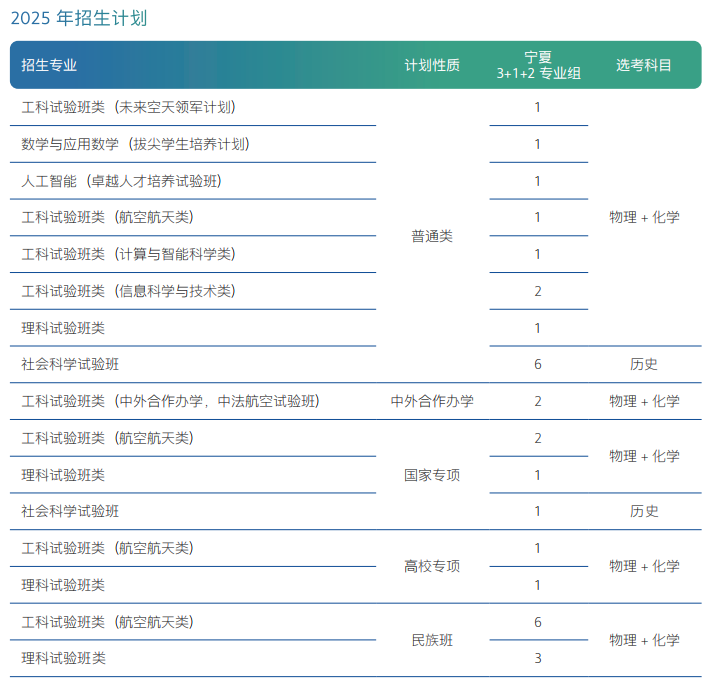Select the 计划性质 column header

432,65
